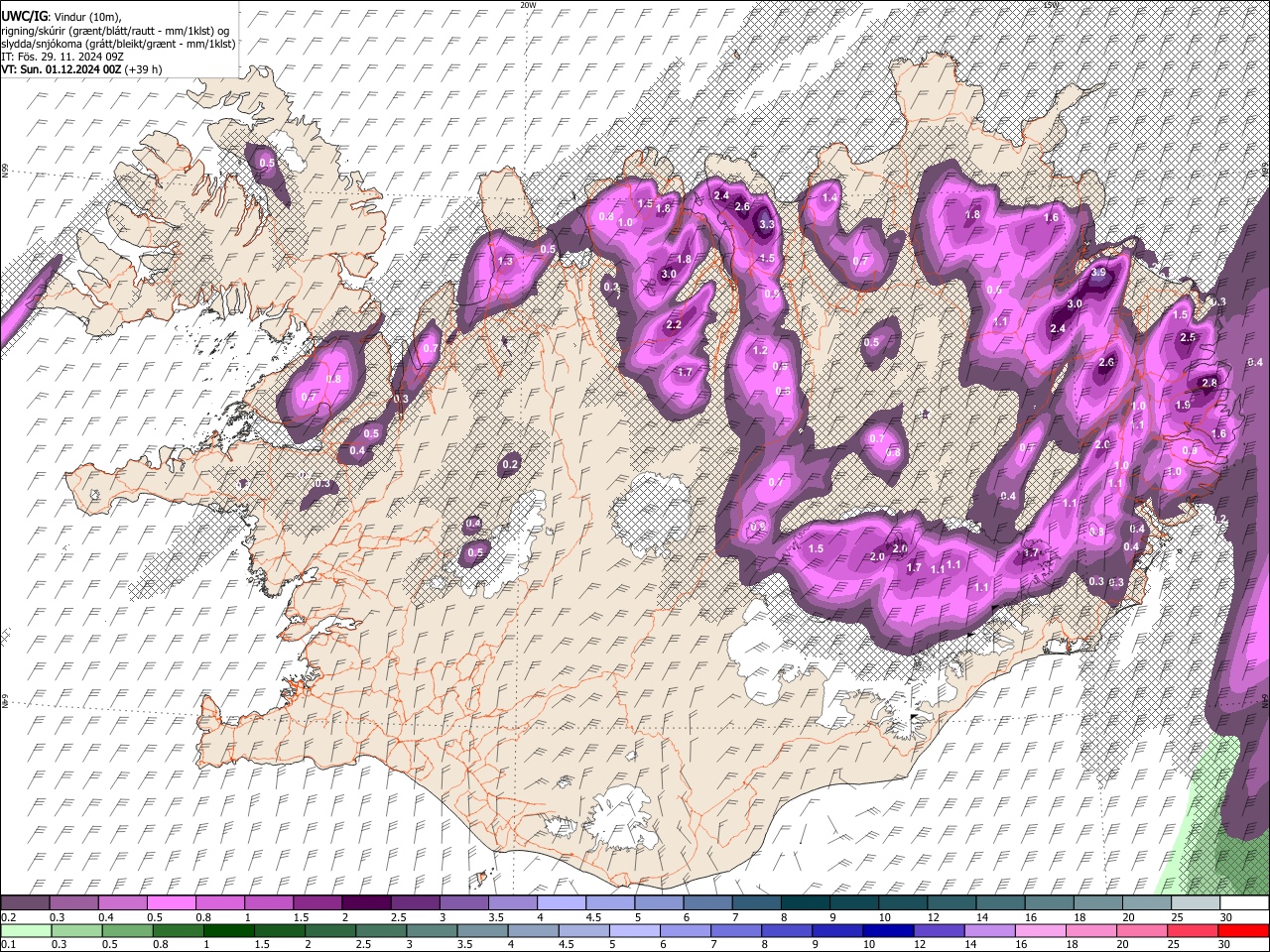Click upper legend swatch between 3 and 3.5
Screen dimensions: 1270x952
[462, 903]
